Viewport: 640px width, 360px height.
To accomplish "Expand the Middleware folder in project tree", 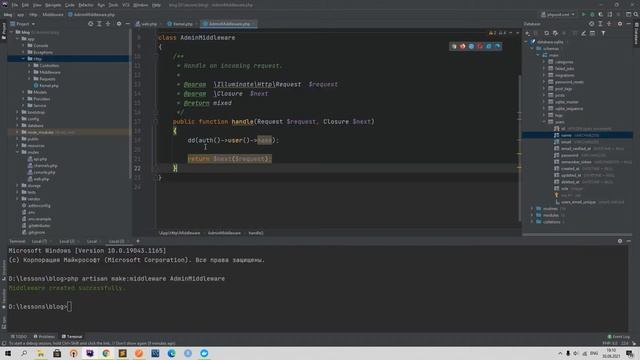I will coord(29,72).
